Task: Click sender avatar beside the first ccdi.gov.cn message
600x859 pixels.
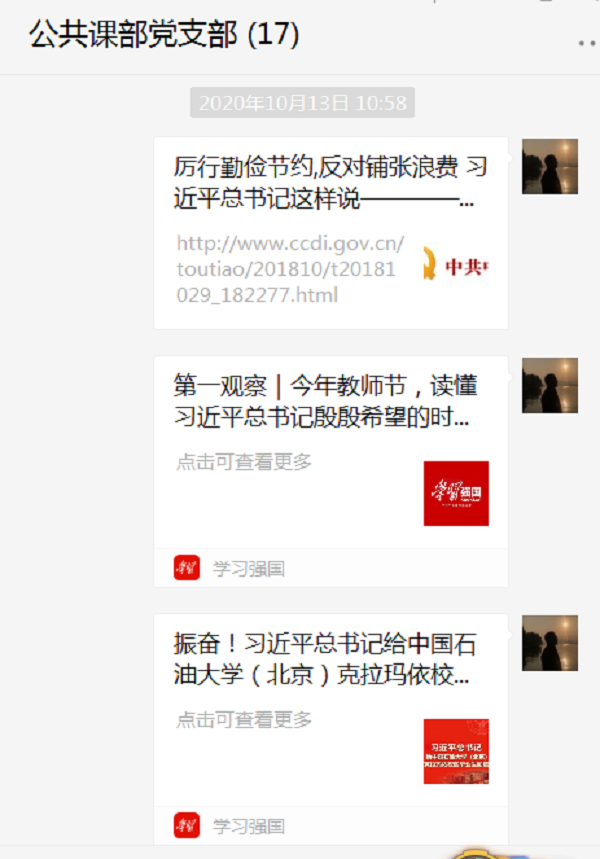Action: (550, 167)
